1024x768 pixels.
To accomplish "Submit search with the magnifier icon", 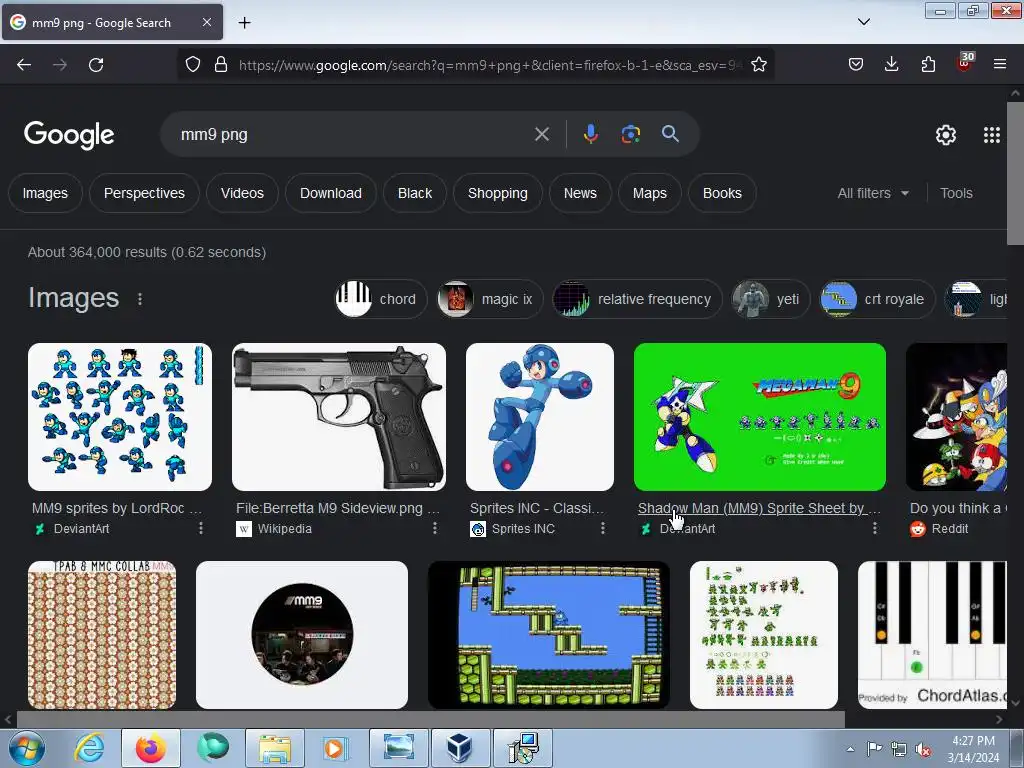I will [x=670, y=135].
